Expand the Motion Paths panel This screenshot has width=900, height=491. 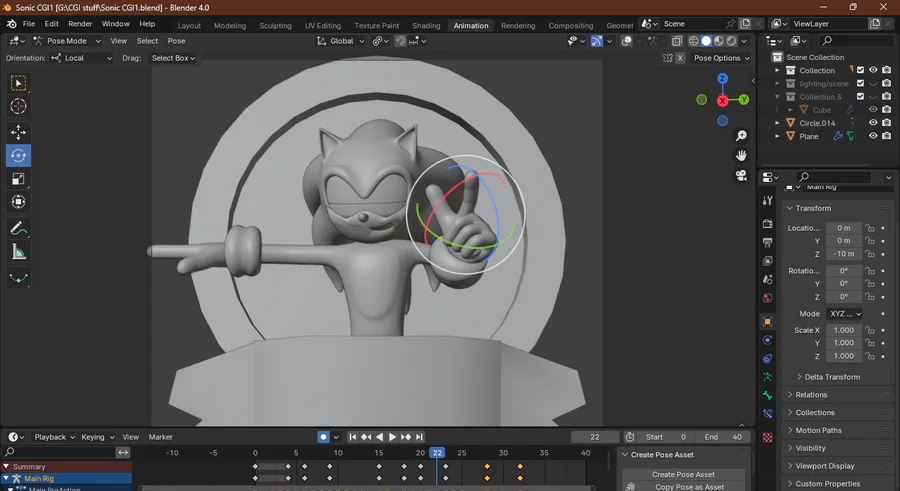pos(818,430)
